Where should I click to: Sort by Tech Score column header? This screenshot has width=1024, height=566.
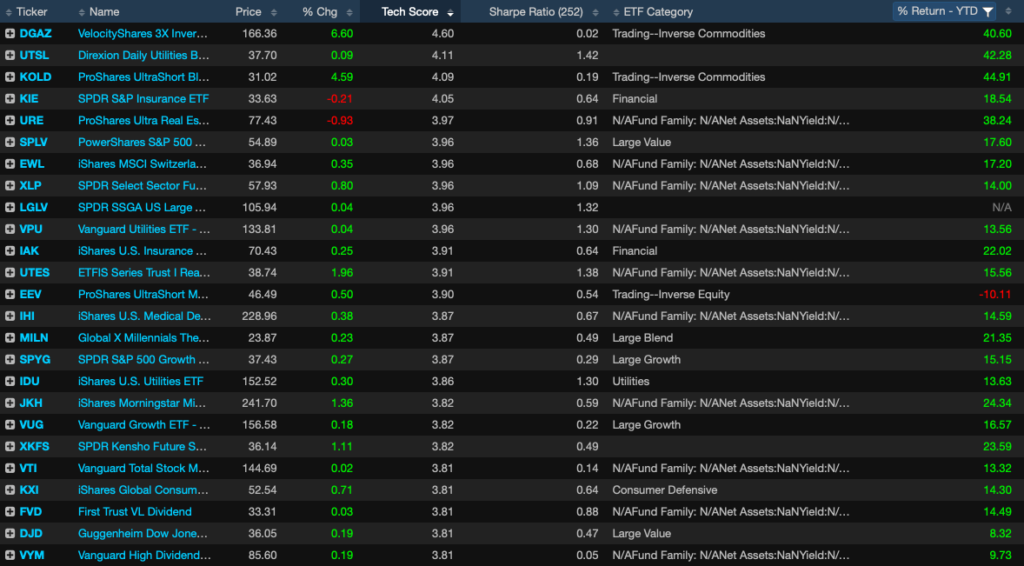(x=409, y=12)
